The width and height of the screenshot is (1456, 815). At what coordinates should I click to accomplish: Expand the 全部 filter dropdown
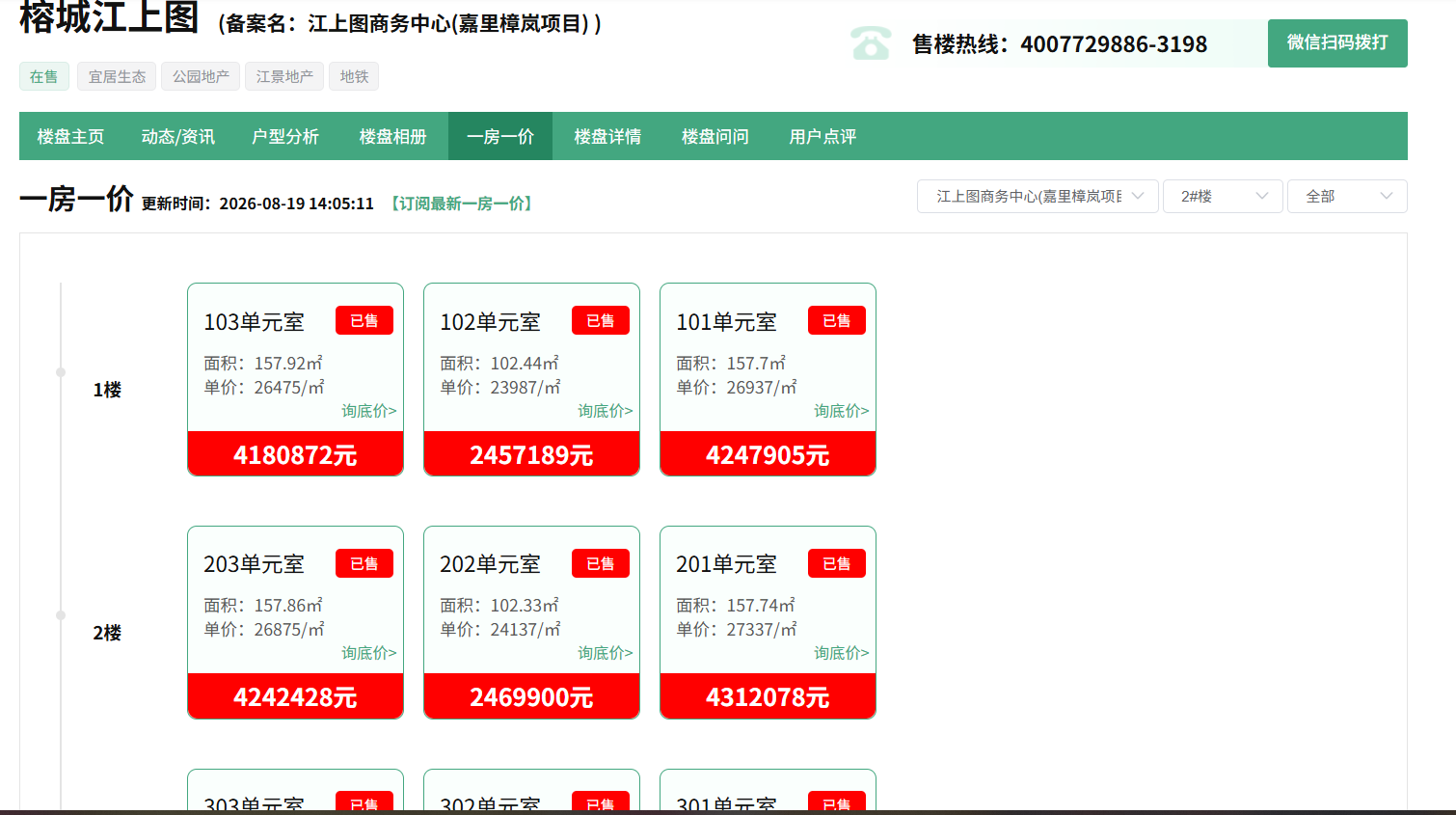pyautogui.click(x=1347, y=197)
